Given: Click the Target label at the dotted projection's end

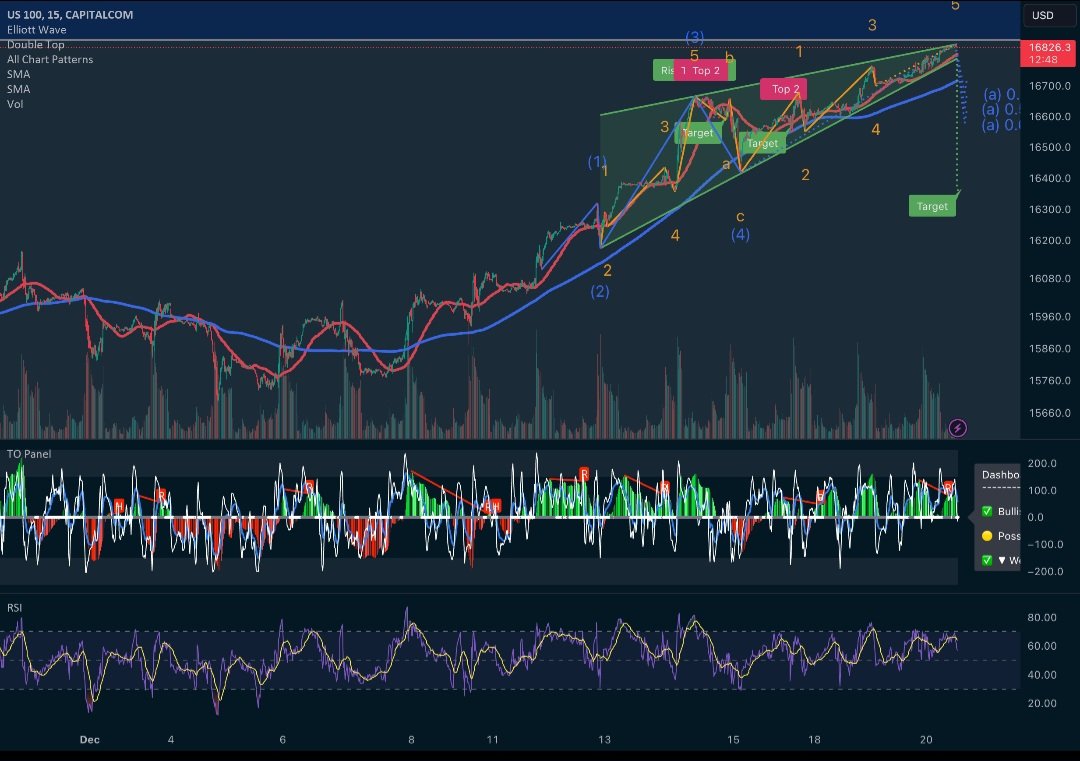Looking at the screenshot, I should click(x=932, y=206).
